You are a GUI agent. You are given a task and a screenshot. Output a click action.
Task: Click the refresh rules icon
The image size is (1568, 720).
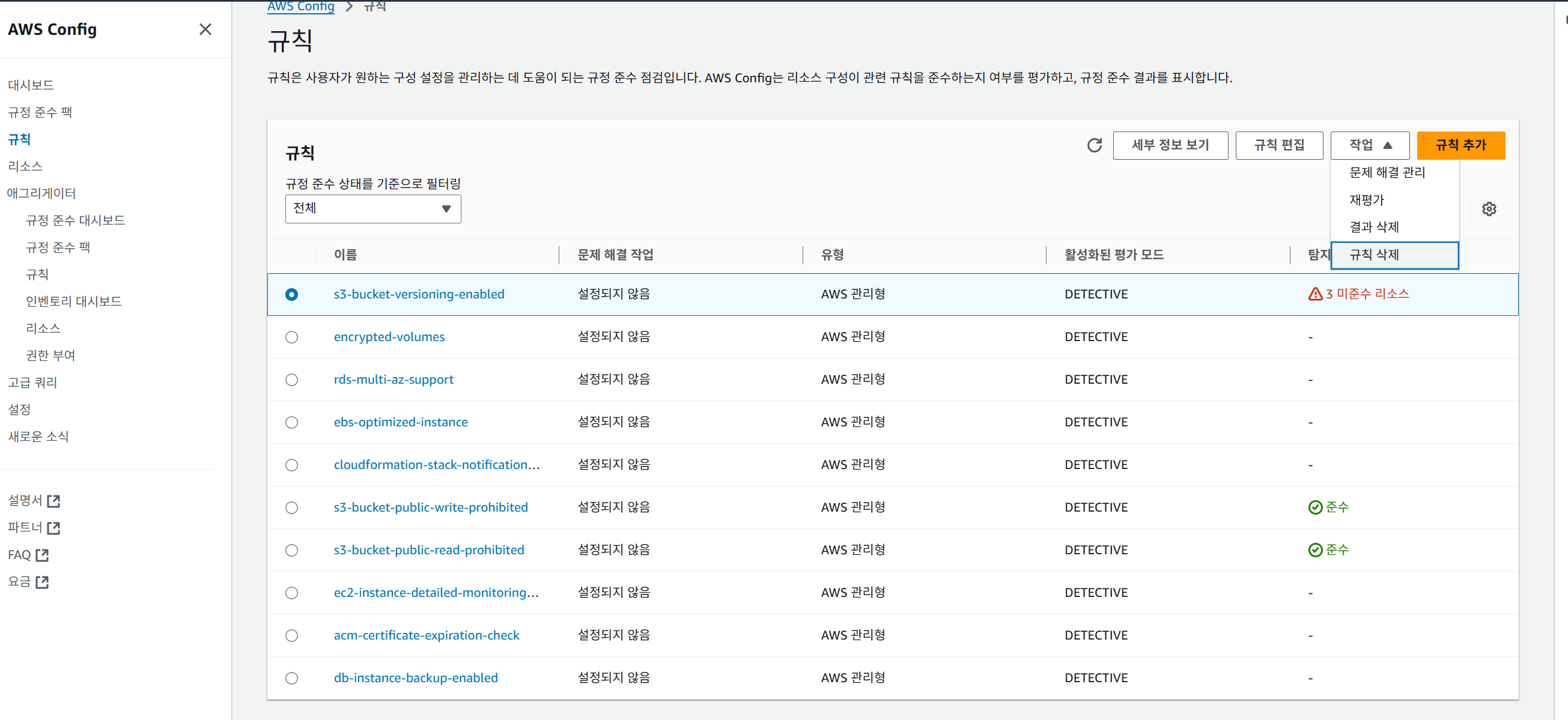pos(1094,145)
